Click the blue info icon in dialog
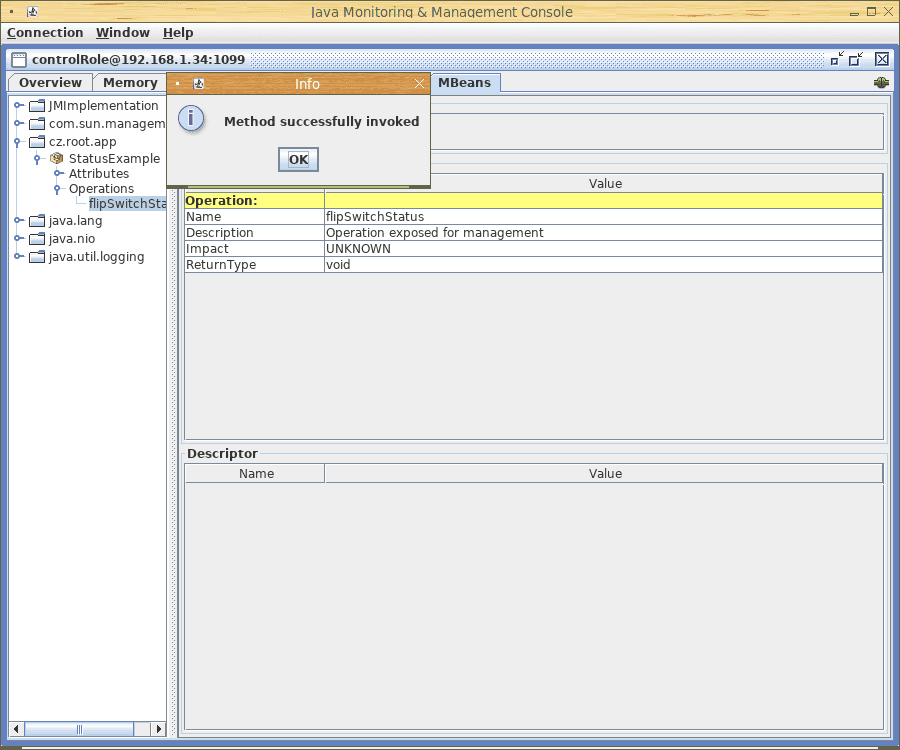This screenshot has height=750, width=900. click(x=191, y=119)
